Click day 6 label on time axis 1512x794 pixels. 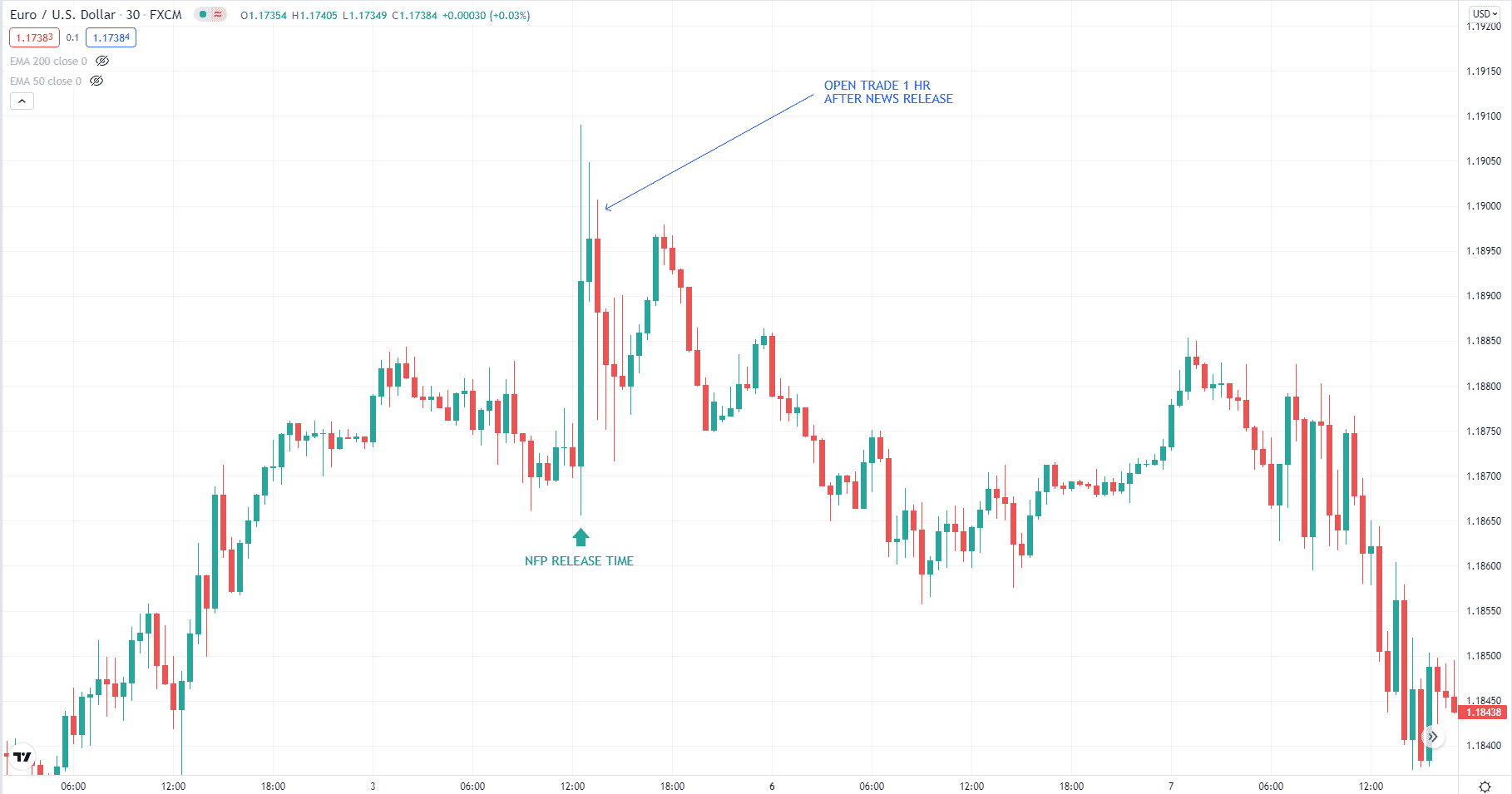(772, 786)
